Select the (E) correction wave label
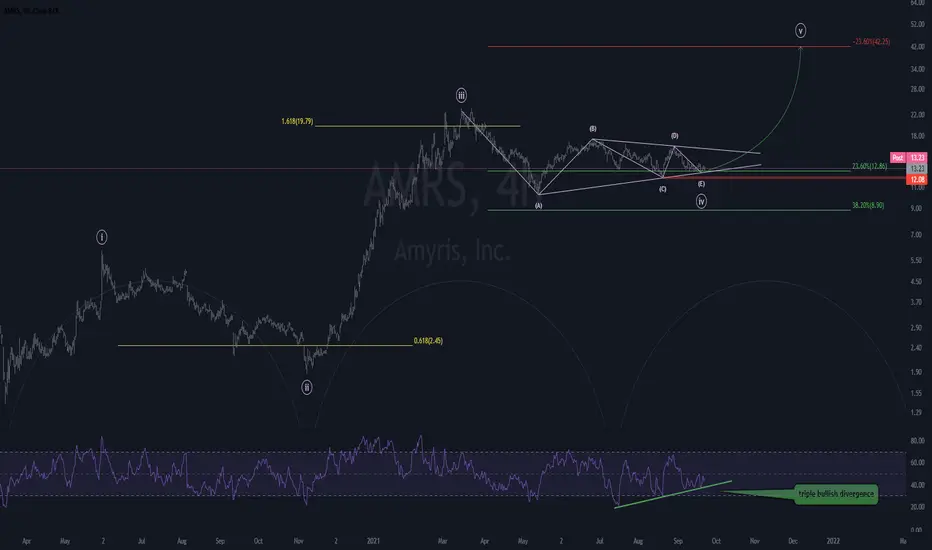 701,184
